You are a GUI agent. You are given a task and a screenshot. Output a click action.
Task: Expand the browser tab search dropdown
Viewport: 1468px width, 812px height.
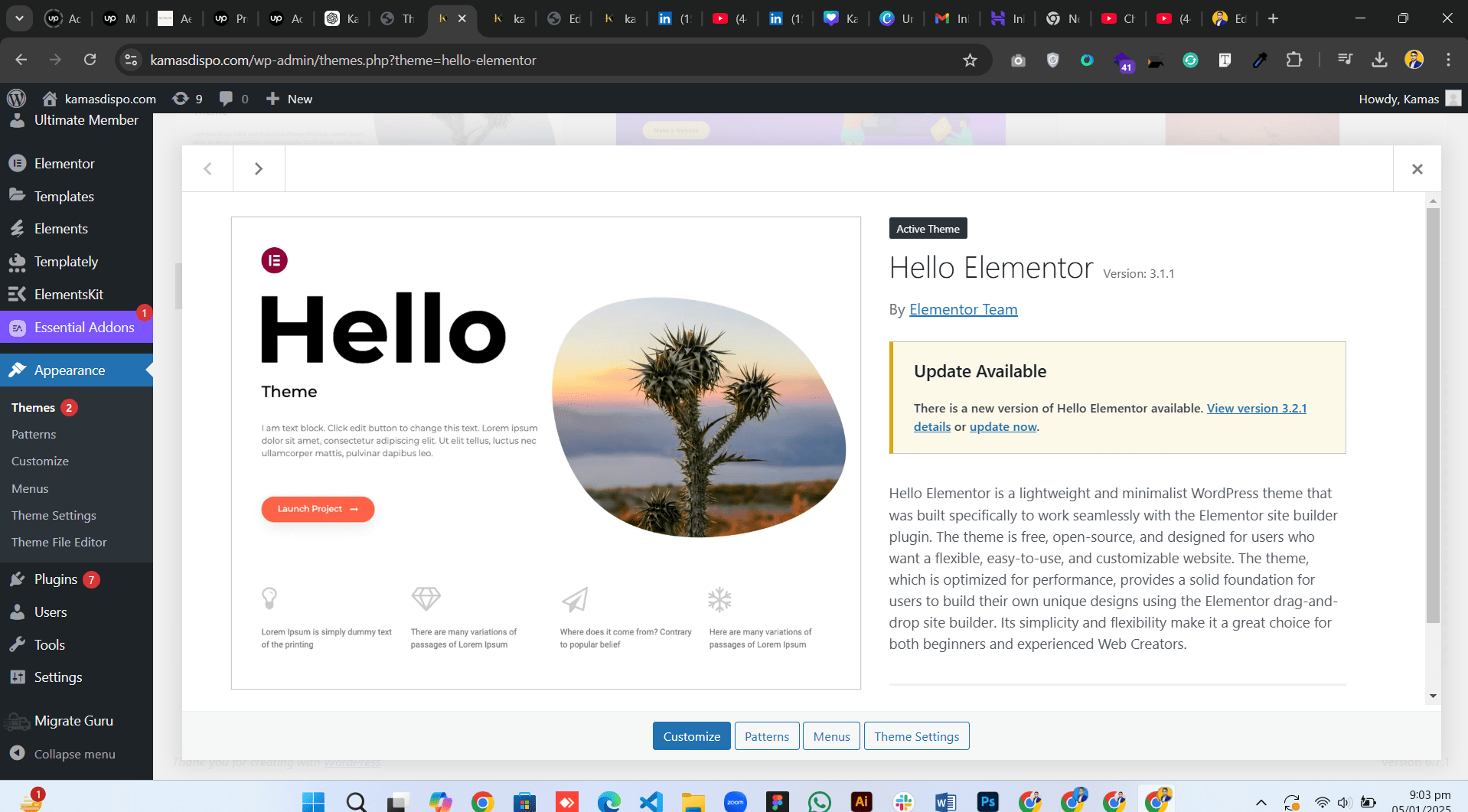(x=19, y=18)
